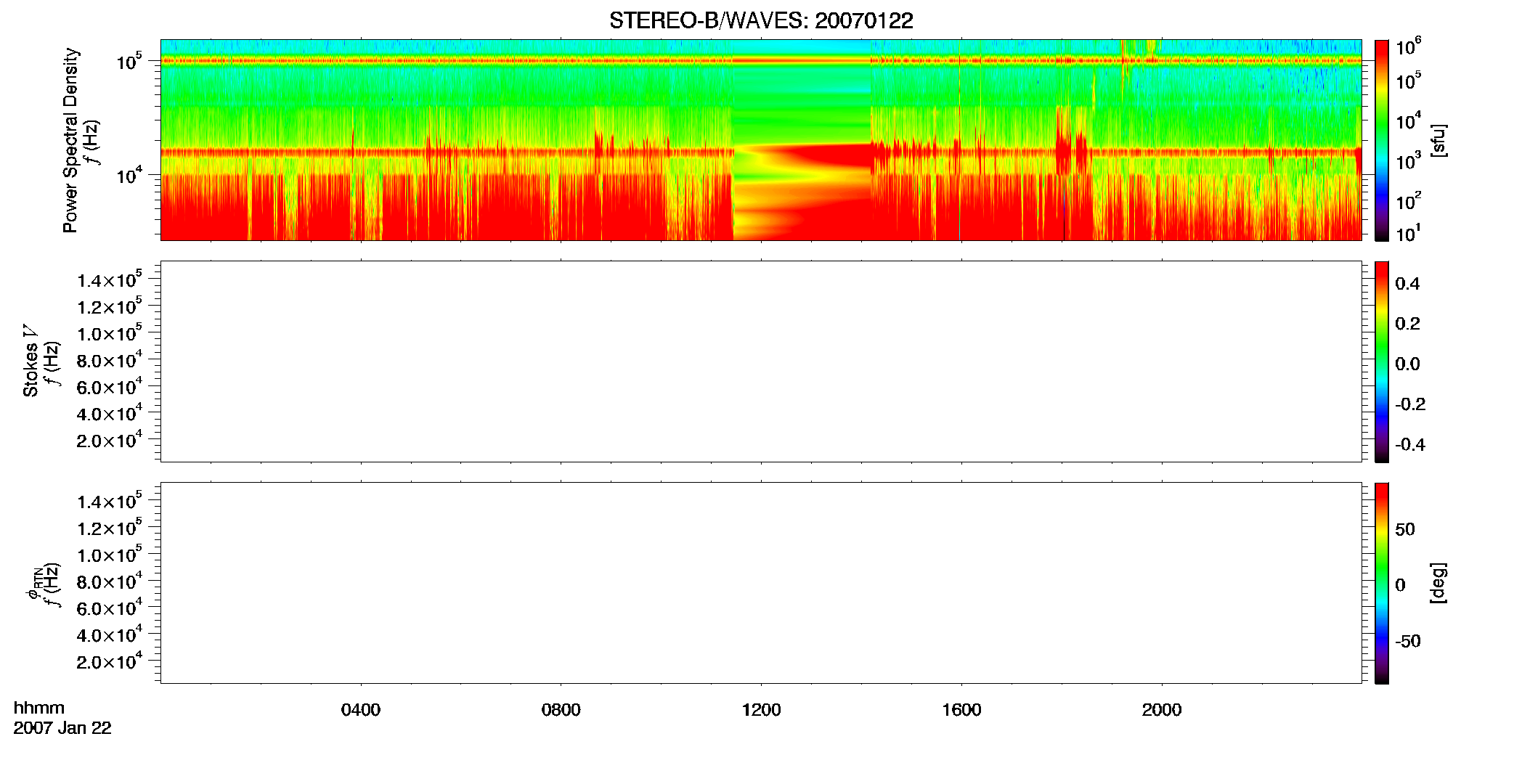Click the power spectral density colorbar
1522x784 pixels.
(x=1382, y=140)
